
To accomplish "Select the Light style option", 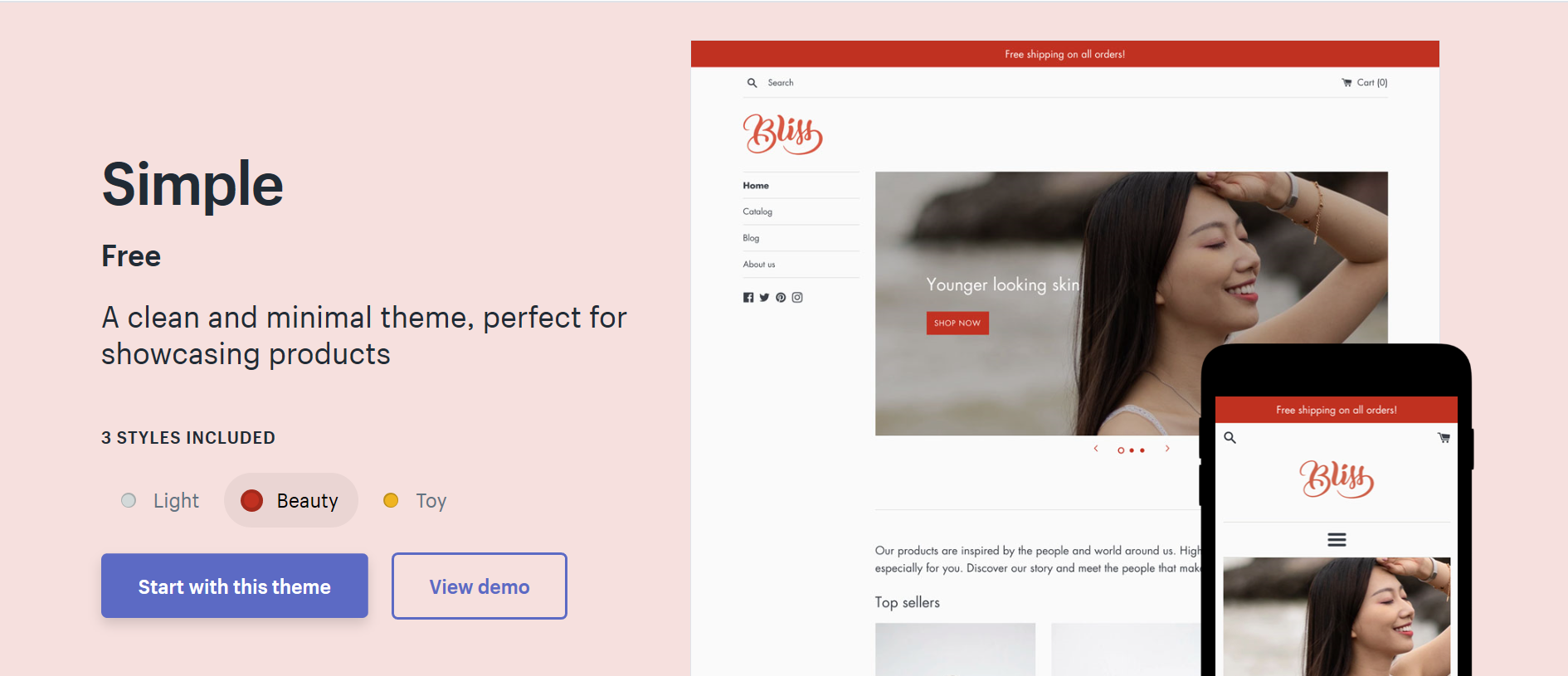I will 162,501.
